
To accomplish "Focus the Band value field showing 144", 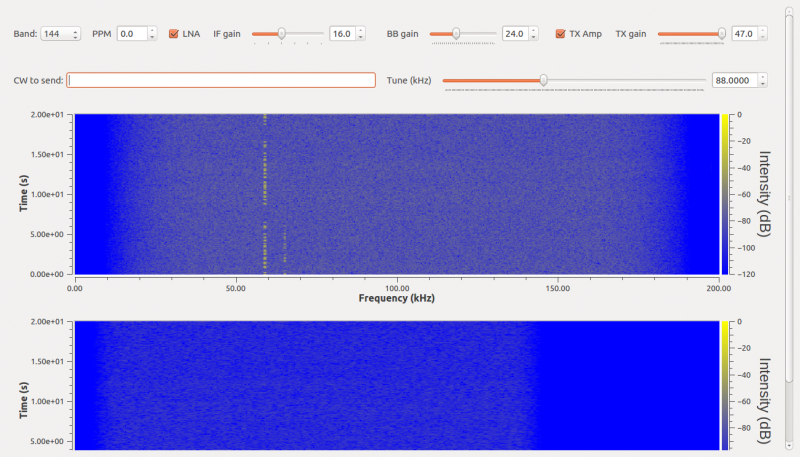I will coord(56,34).
